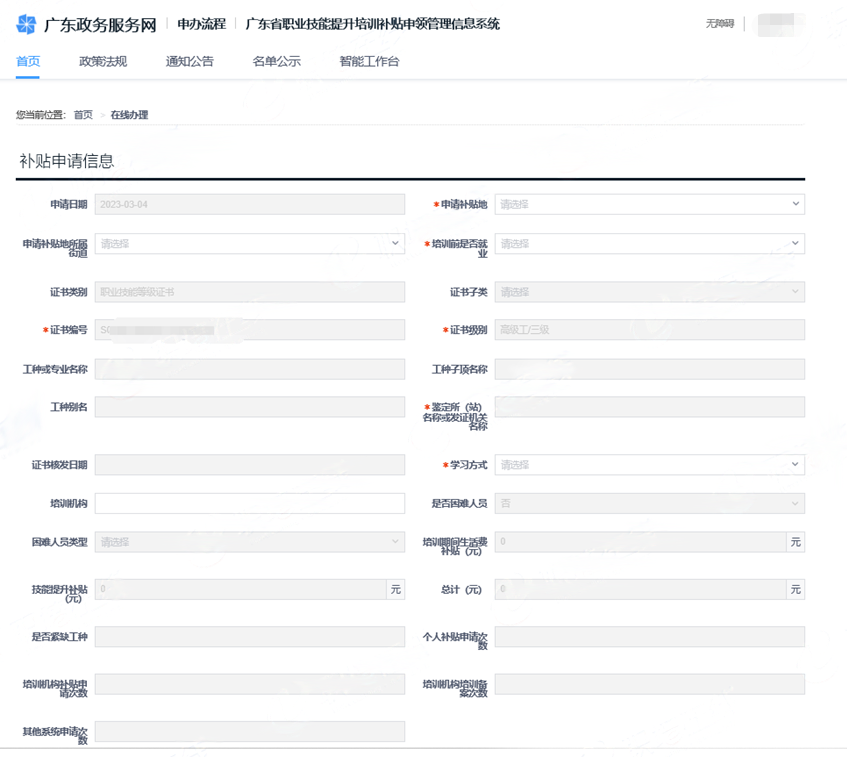Image resolution: width=847 pixels, height=757 pixels.
Task: Open the 智能工作台 tab
Action: (369, 62)
